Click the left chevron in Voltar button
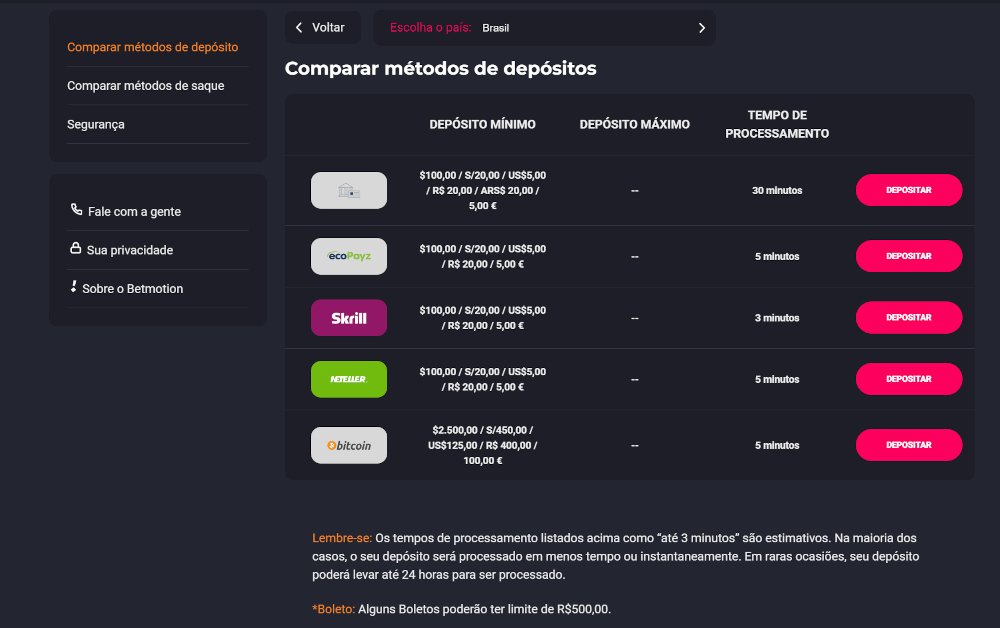This screenshot has height=628, width=1000. (x=299, y=28)
